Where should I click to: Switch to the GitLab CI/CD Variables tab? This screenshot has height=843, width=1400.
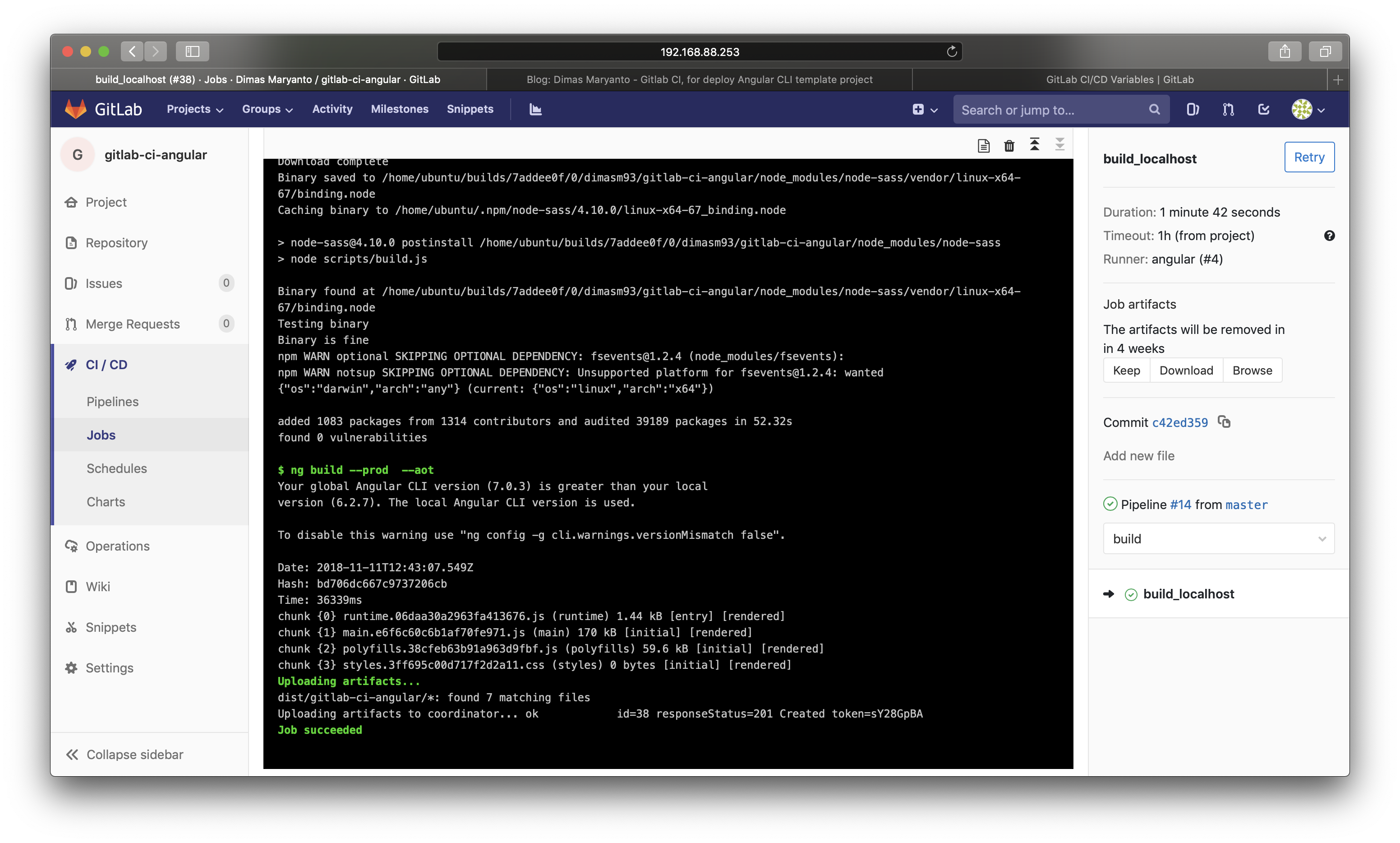[1119, 79]
